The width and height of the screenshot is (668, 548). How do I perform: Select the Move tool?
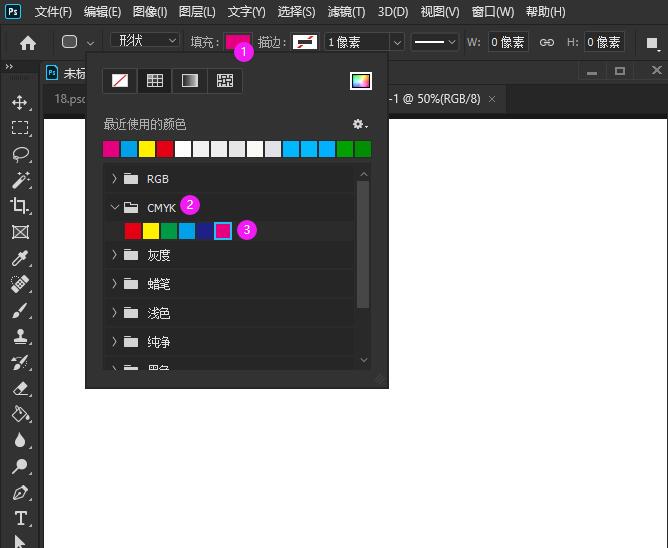[x=20, y=102]
